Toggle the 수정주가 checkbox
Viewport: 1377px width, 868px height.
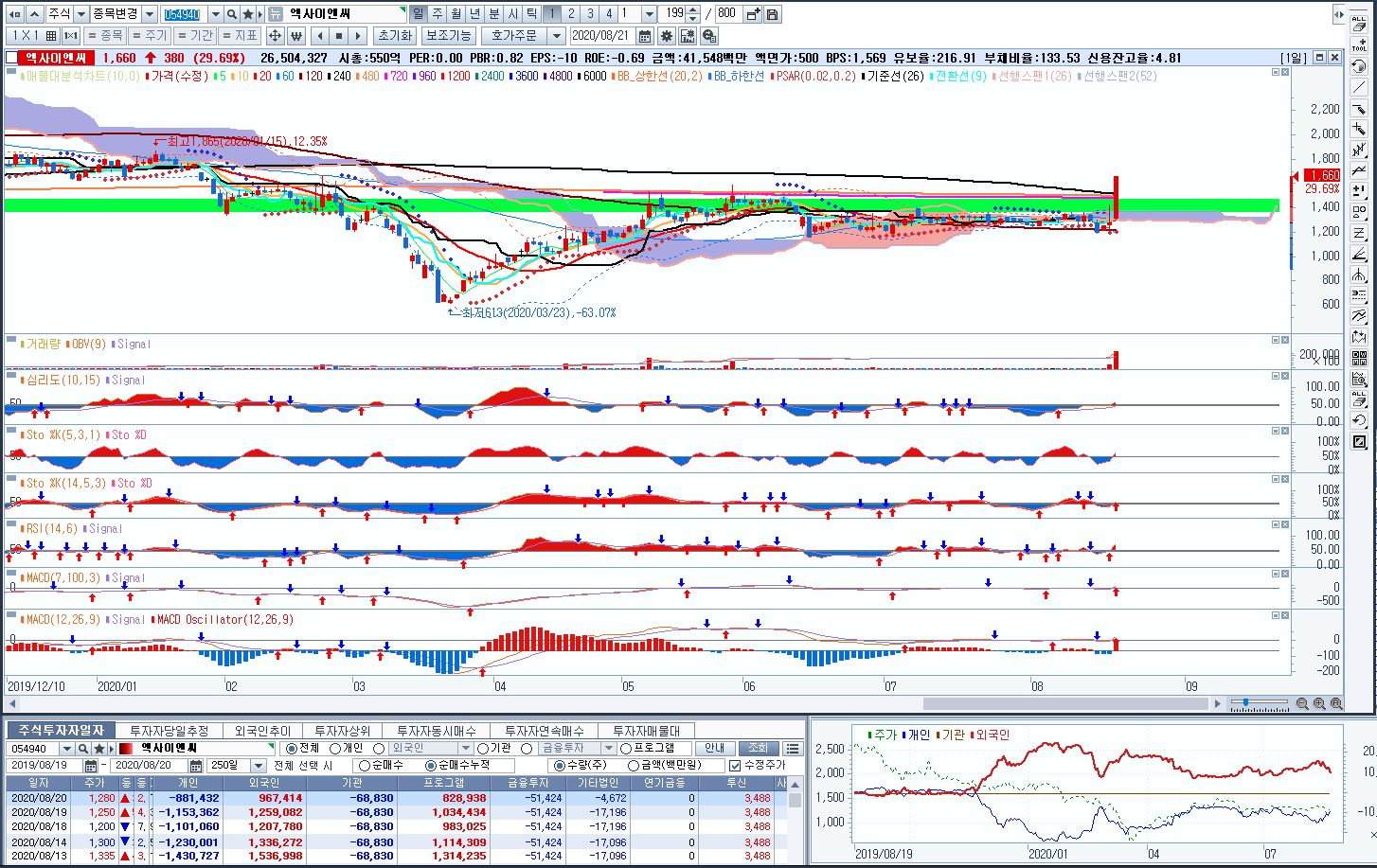[735, 766]
